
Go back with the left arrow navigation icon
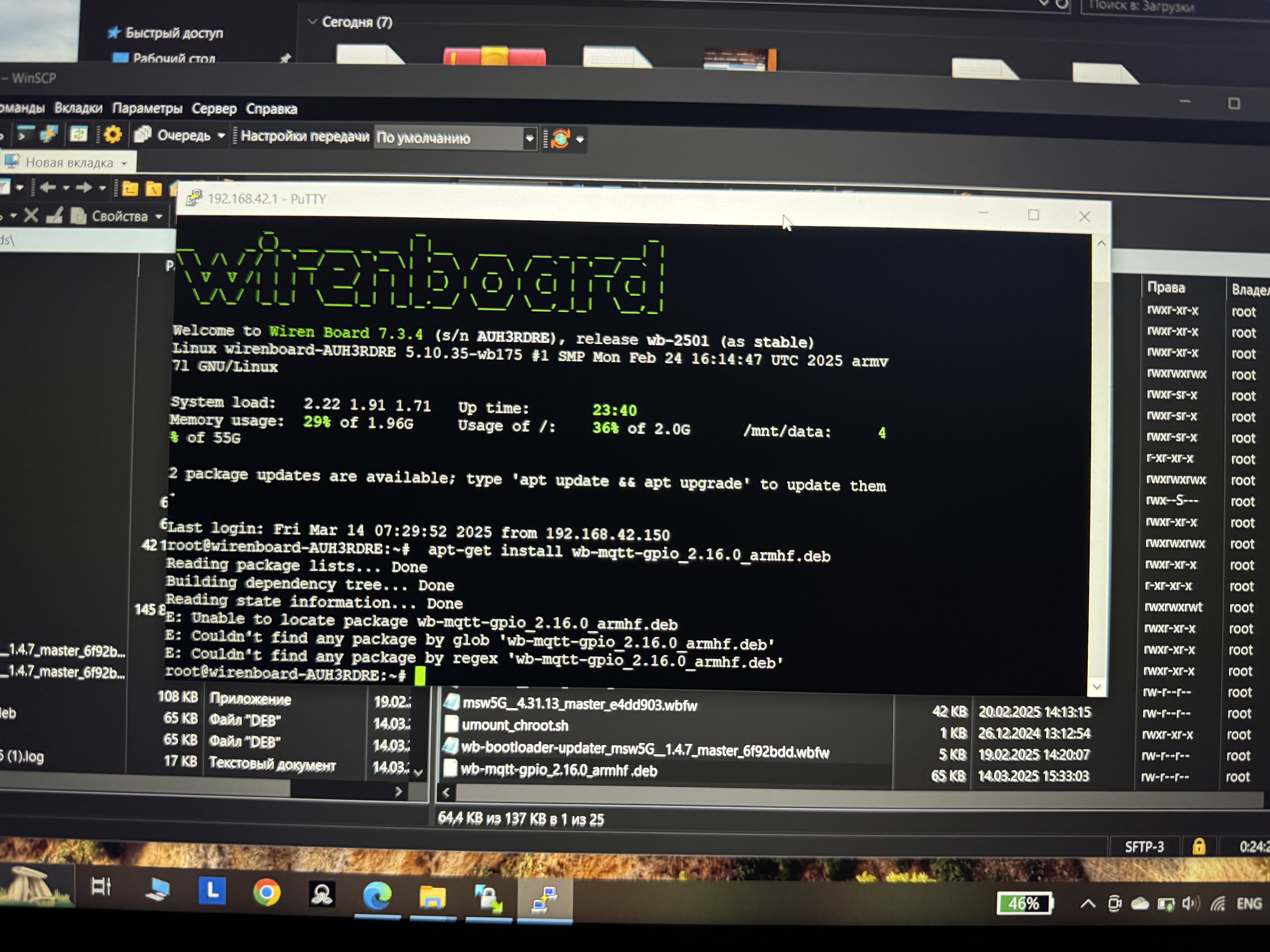click(48, 187)
